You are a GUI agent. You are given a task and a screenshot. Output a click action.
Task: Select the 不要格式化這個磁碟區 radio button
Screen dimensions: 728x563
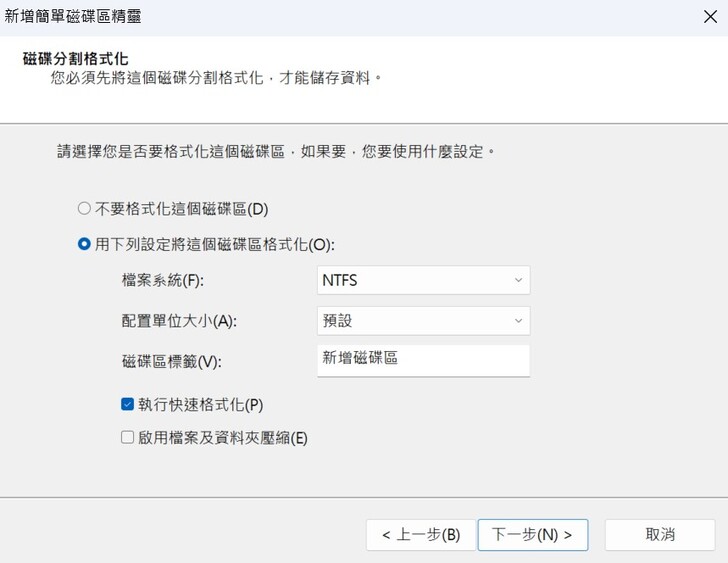[x=84, y=209]
